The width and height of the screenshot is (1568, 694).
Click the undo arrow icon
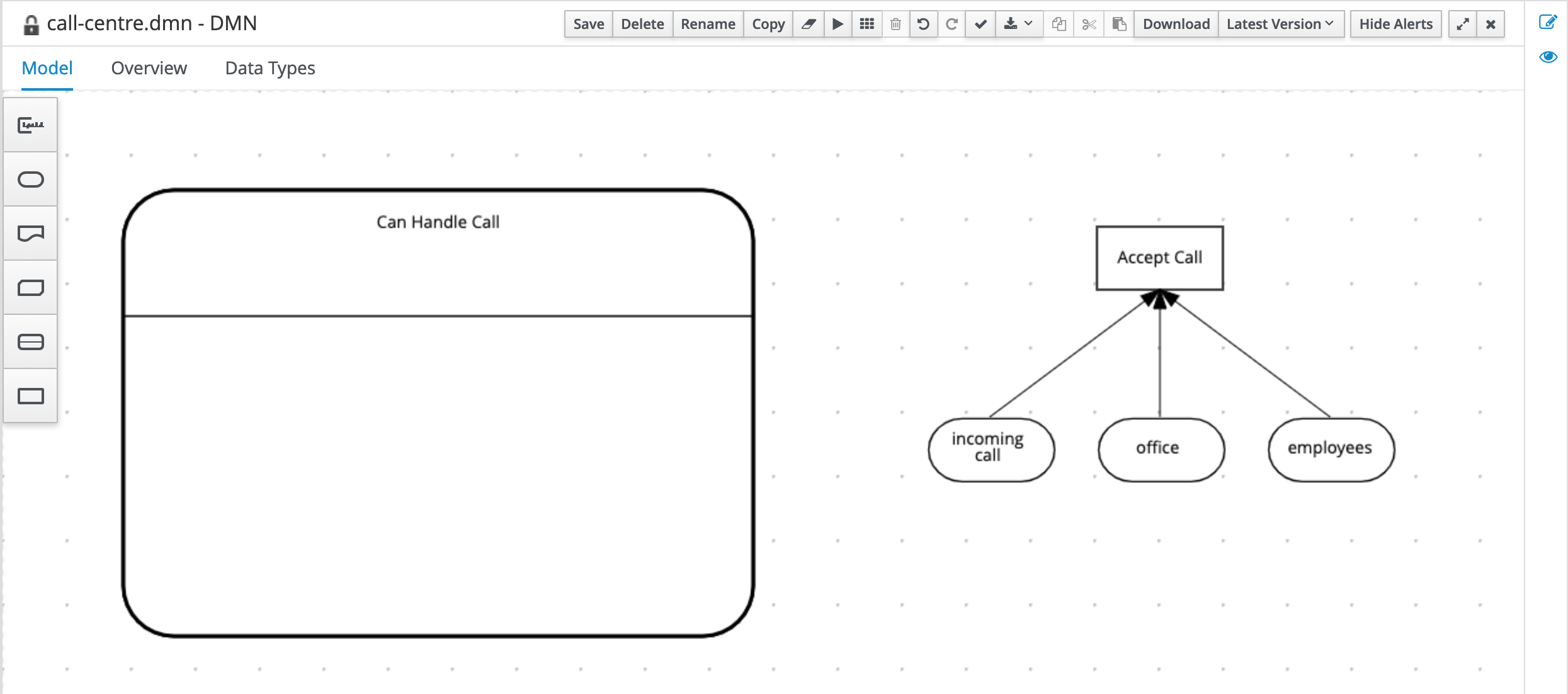coord(923,24)
